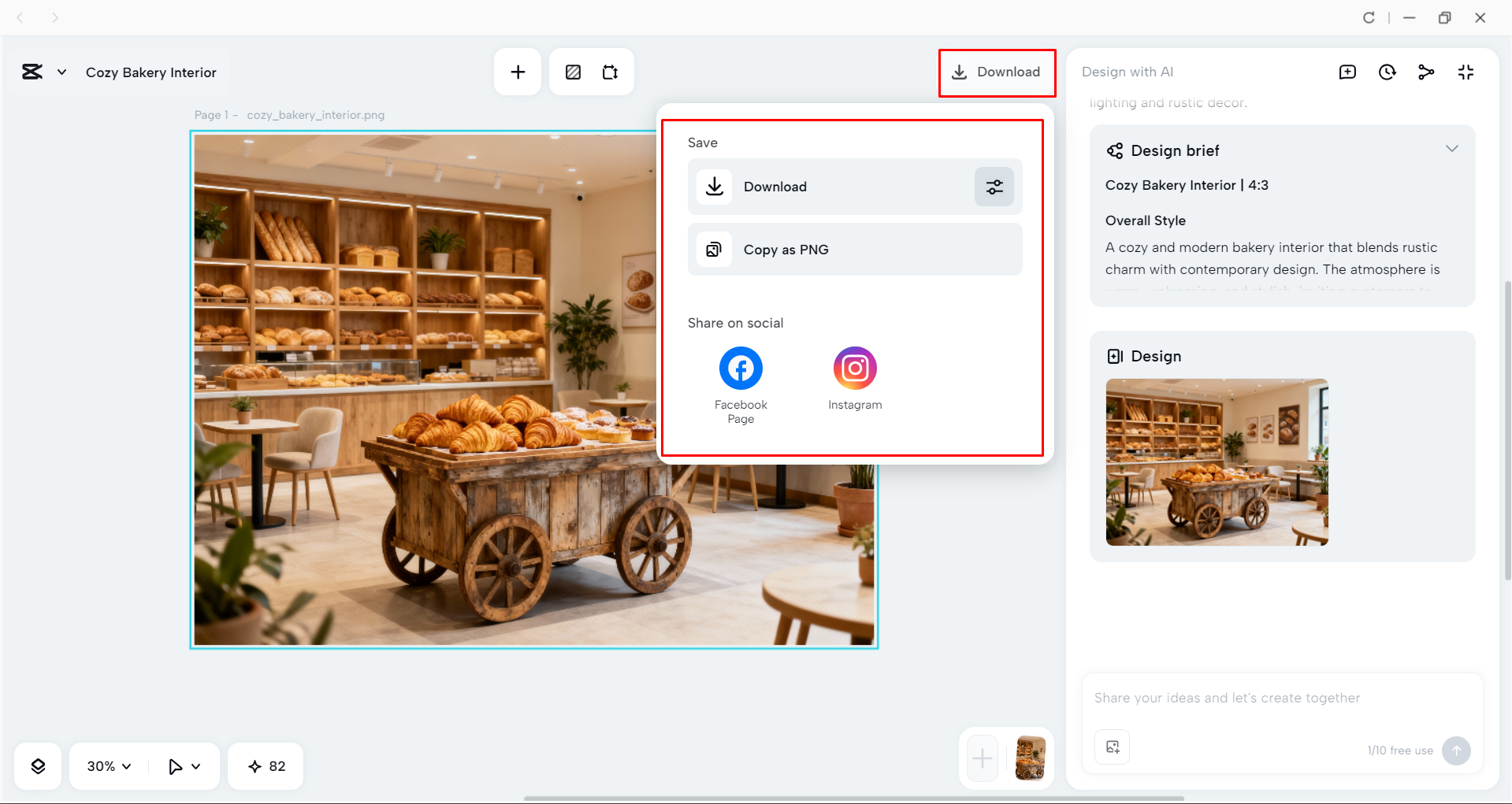The image size is (1512, 804).
Task: Click the share nodes icon in AI panel
Action: point(1426,72)
